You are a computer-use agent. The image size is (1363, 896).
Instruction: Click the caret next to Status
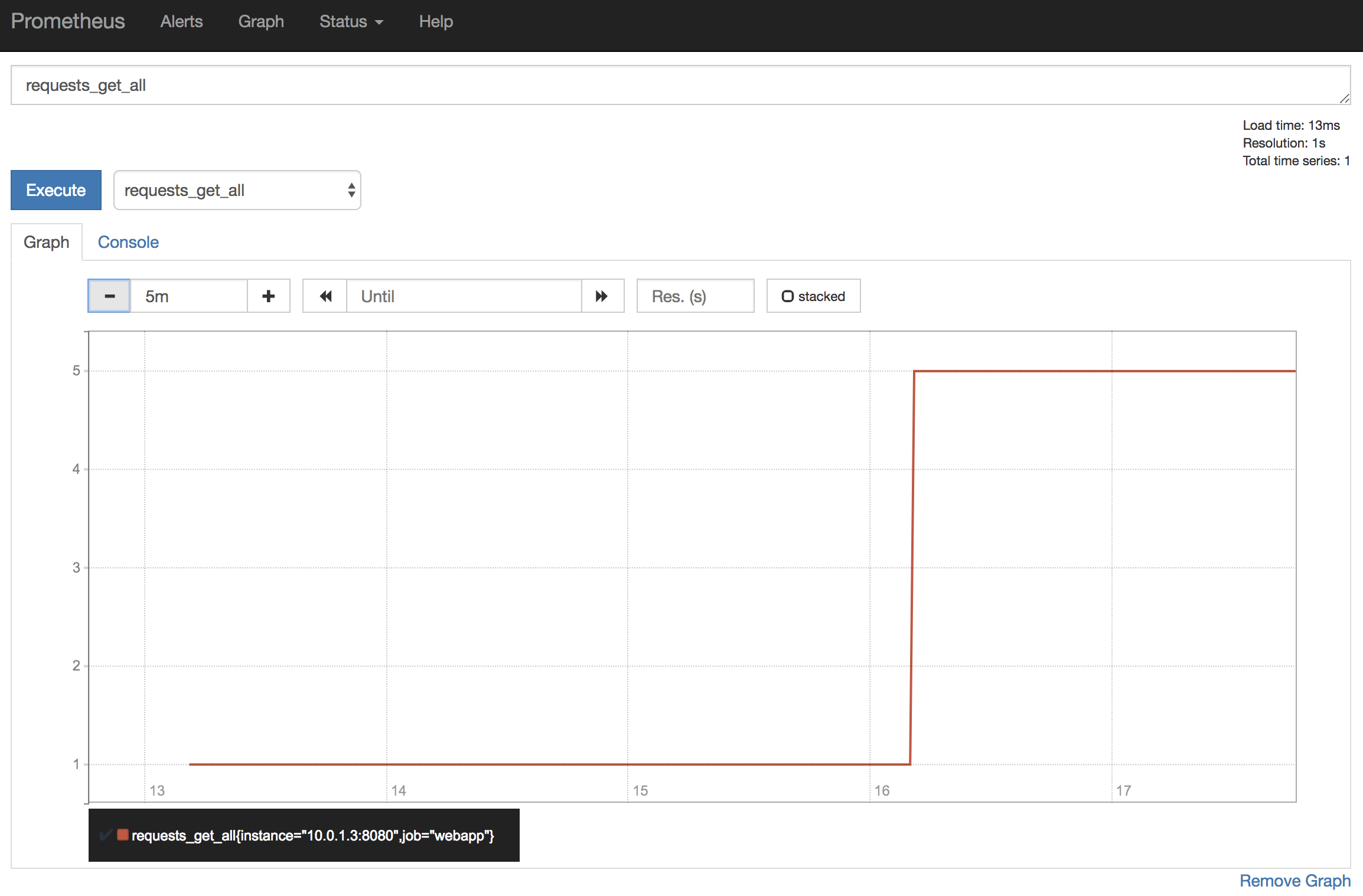click(x=380, y=22)
